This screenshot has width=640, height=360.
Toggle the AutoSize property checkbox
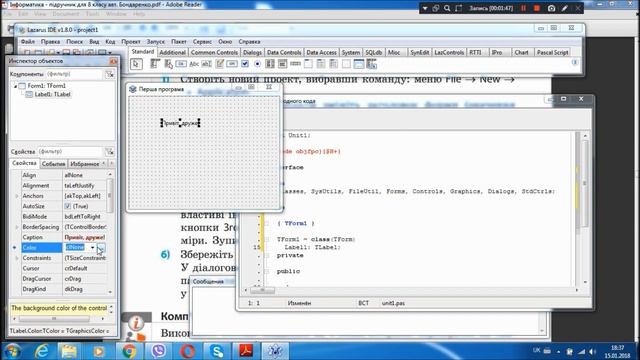pos(68,206)
